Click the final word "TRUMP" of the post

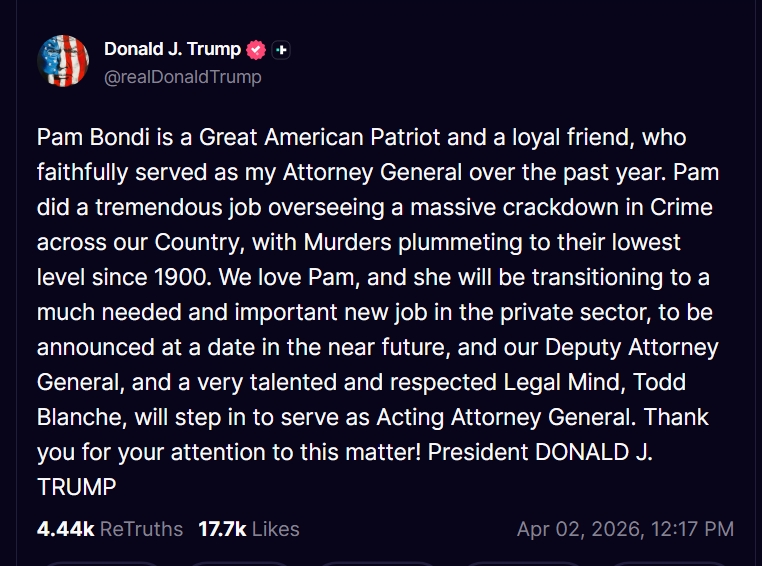click(77, 487)
